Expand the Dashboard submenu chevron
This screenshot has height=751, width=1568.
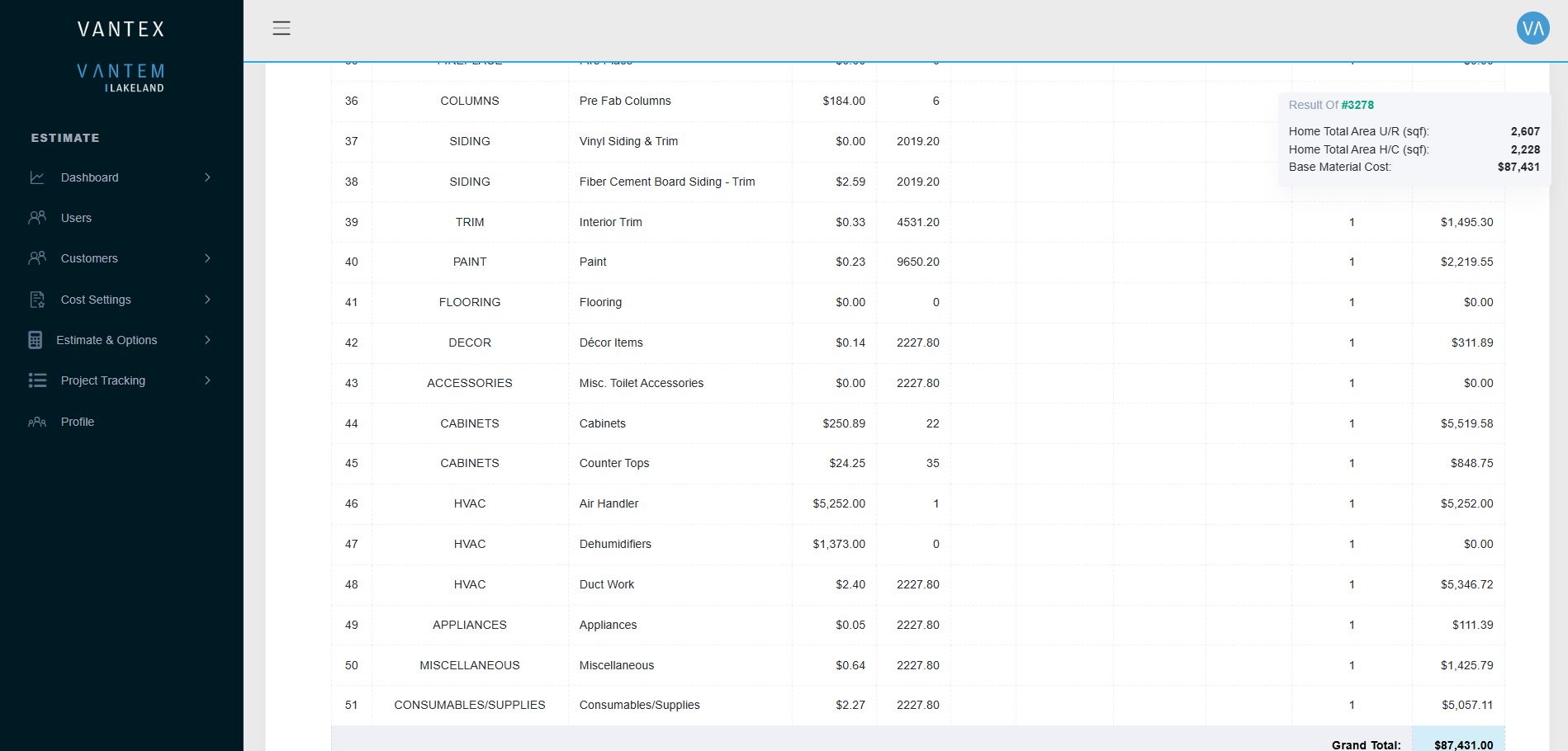pos(207,177)
